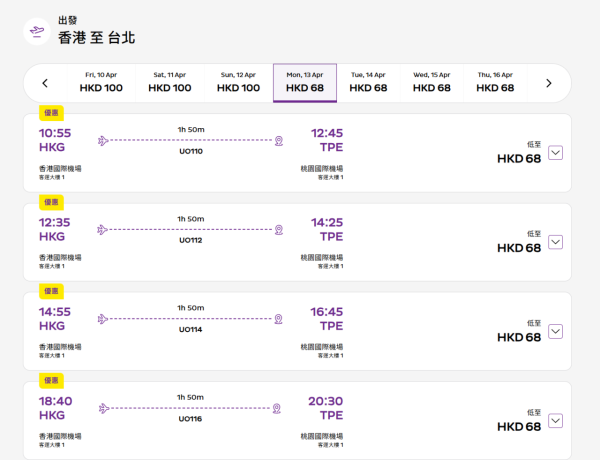Select the Tue, 14 Apr date tab
This screenshot has width=600, height=460.
click(368, 82)
